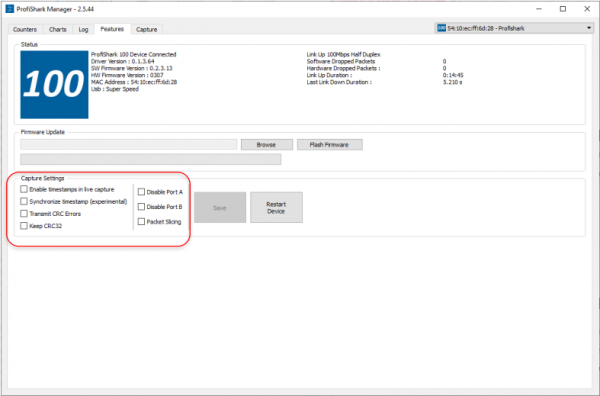Click the firmware file path input field
This screenshot has width=600, height=396.
tap(129, 145)
